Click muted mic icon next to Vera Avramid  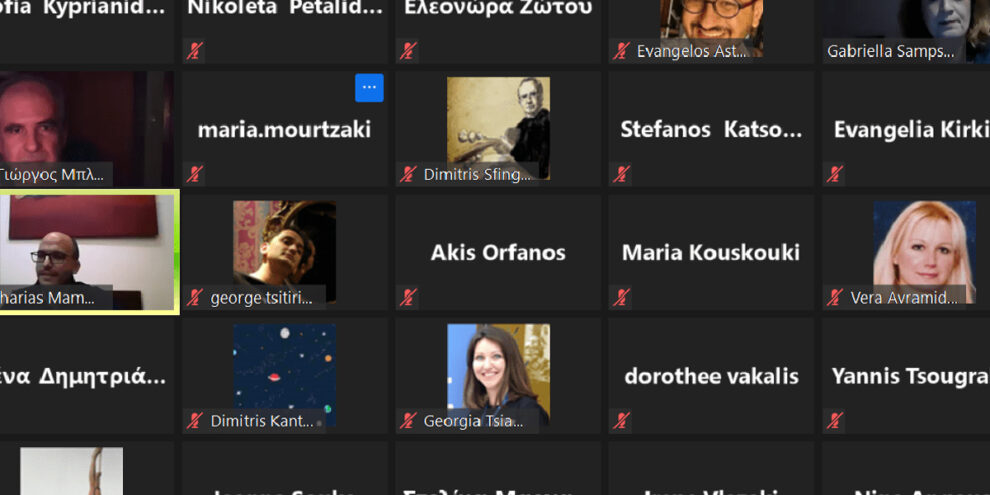(835, 297)
